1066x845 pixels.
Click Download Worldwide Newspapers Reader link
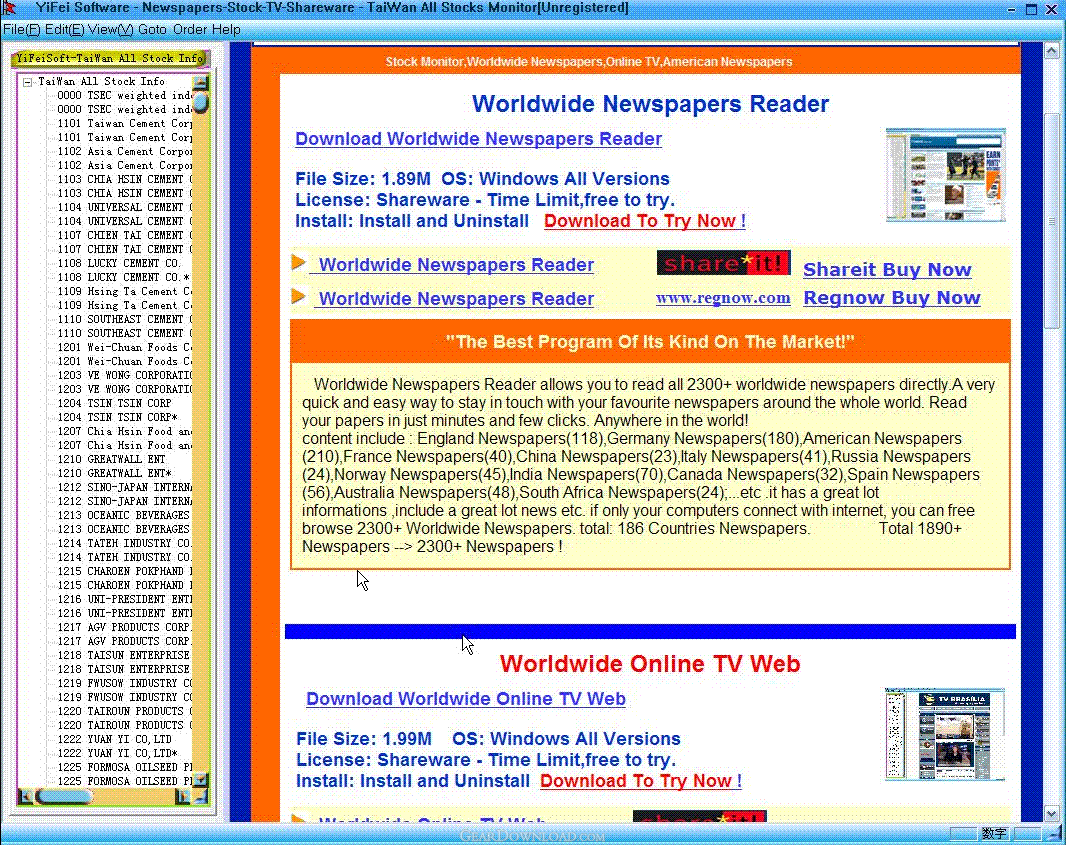[478, 139]
